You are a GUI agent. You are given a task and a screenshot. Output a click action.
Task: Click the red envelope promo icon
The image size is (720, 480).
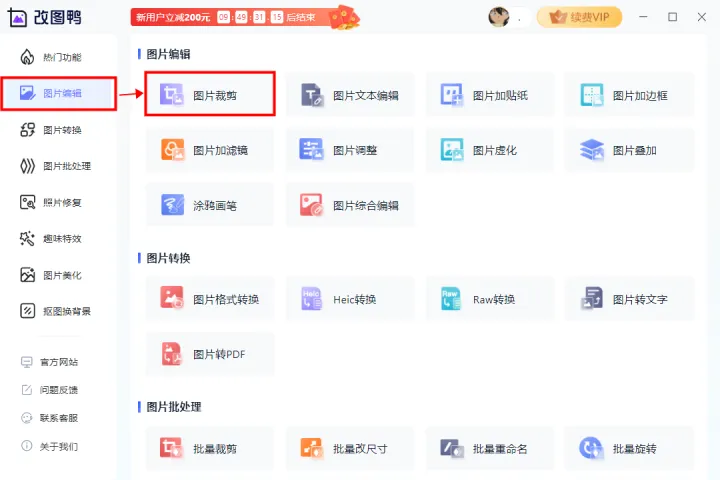(x=344, y=17)
